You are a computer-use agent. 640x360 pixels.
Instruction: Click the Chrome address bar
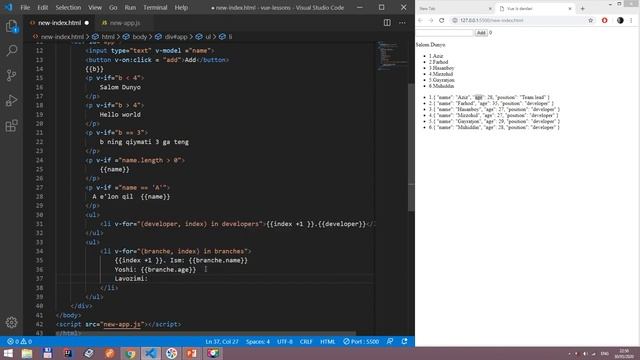pyautogui.click(x=518, y=20)
